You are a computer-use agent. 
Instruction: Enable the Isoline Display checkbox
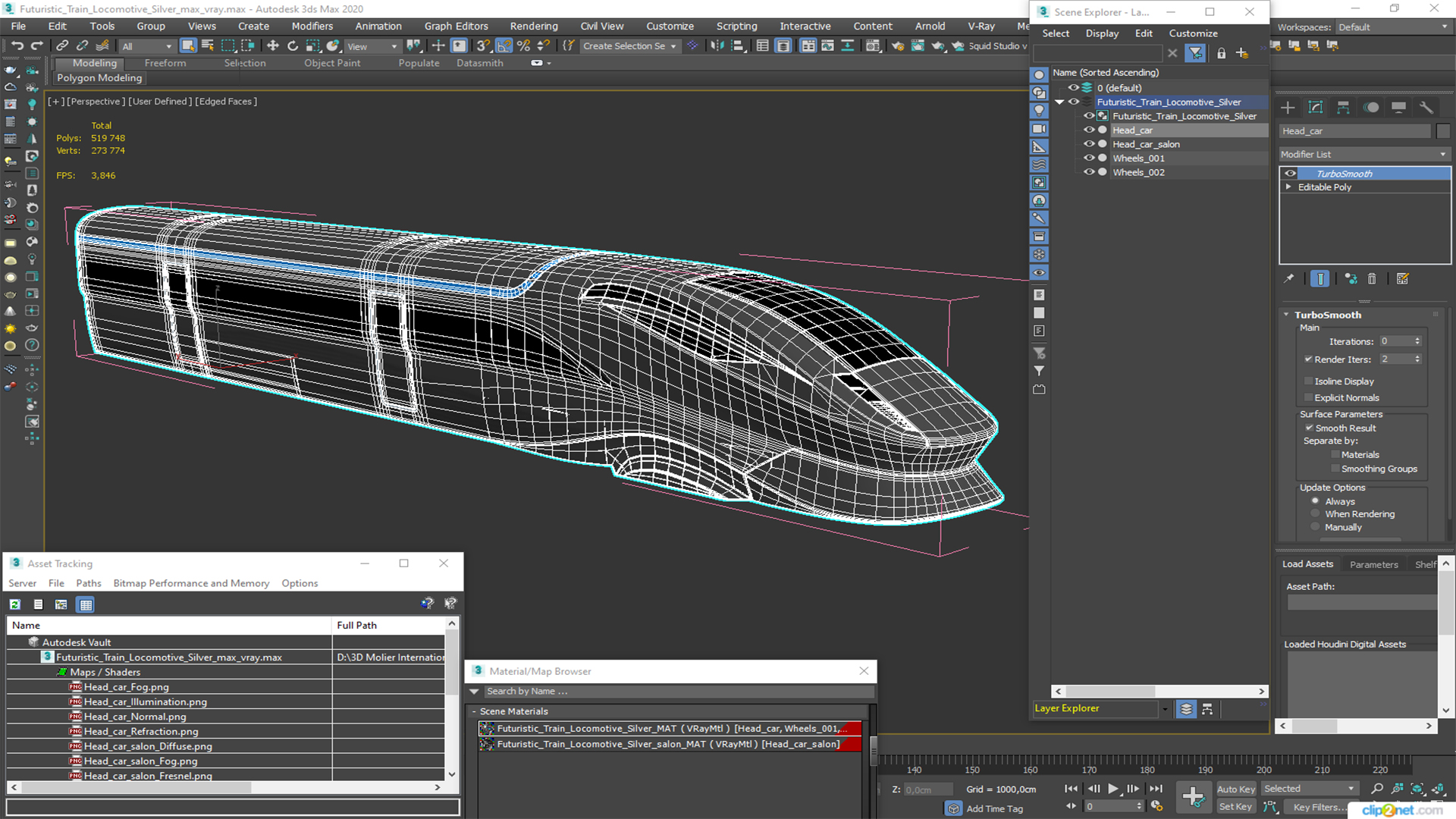pyautogui.click(x=1308, y=381)
